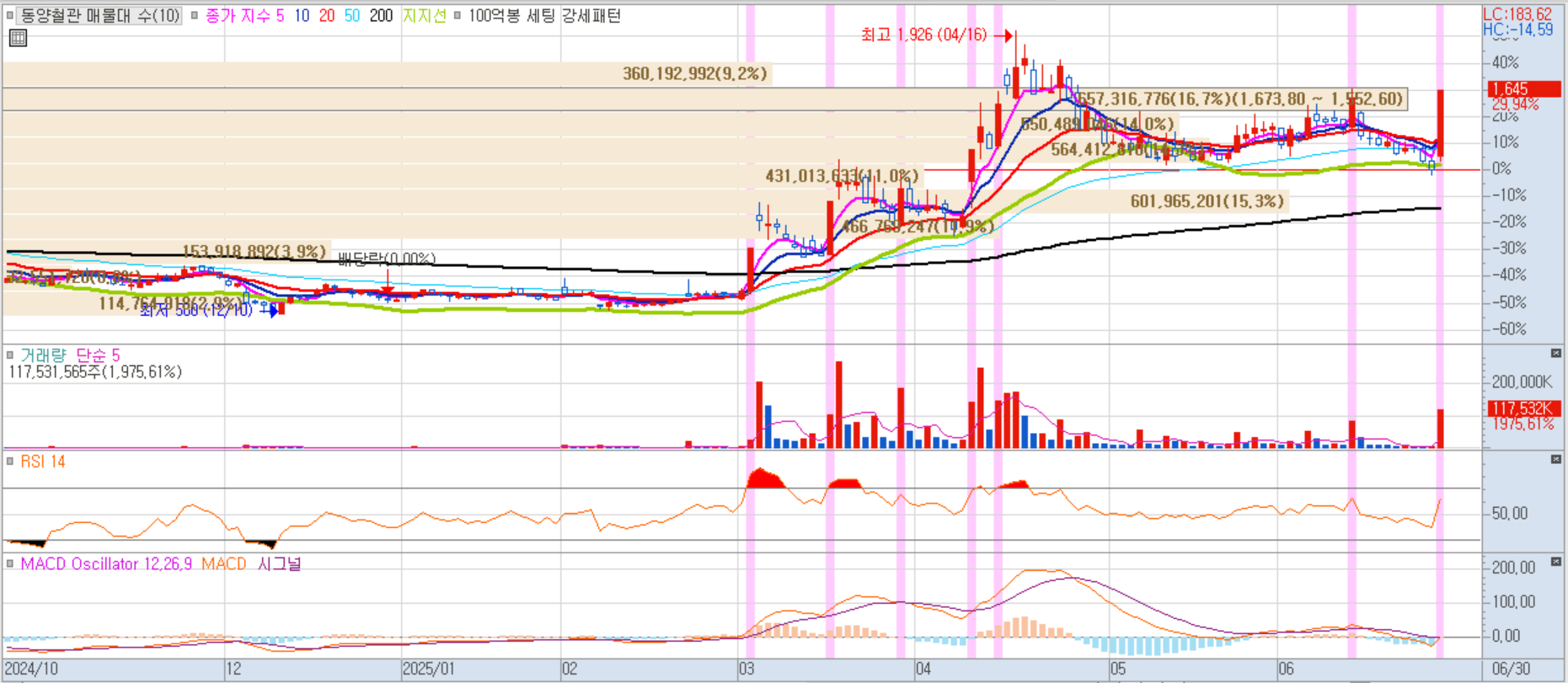
Task: Select the black 200-period average legend
Action: click(x=381, y=15)
